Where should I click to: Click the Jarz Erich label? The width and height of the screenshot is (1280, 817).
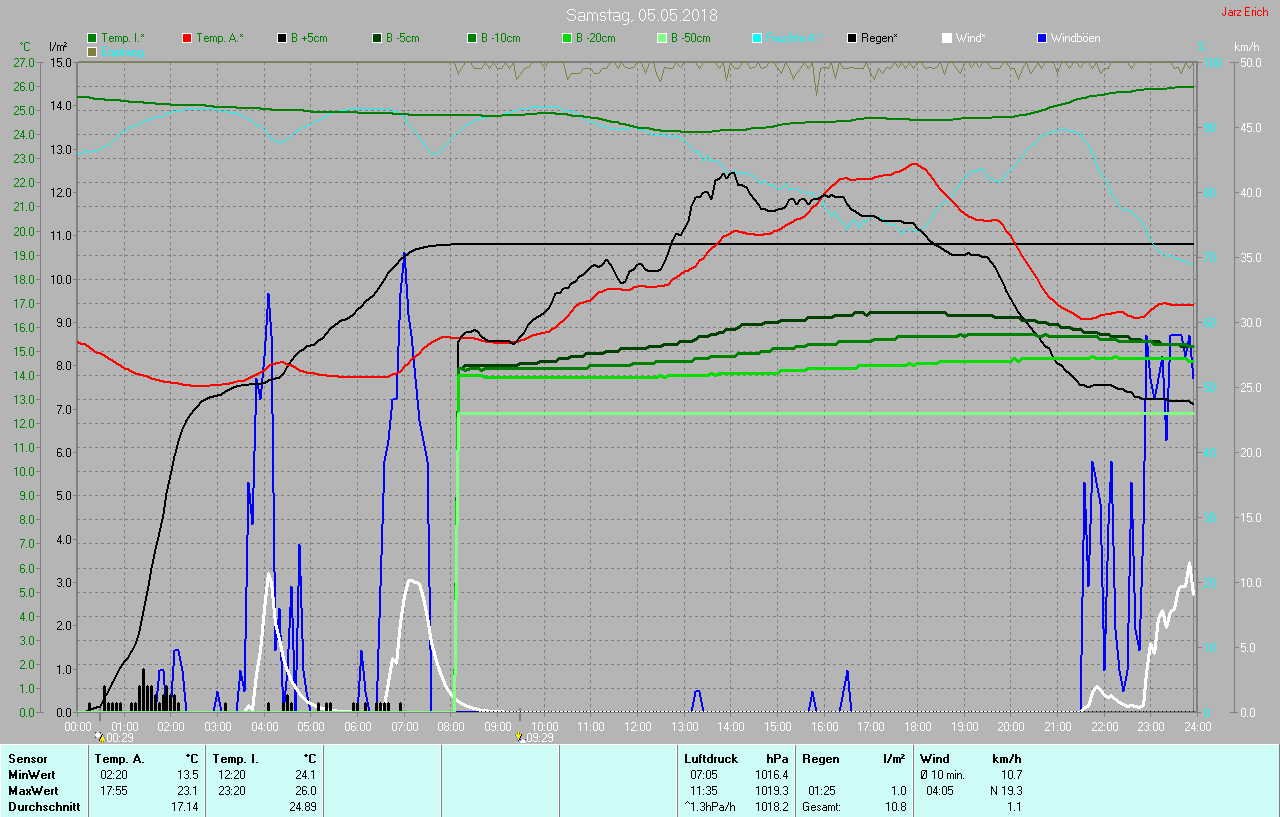pos(1244,12)
